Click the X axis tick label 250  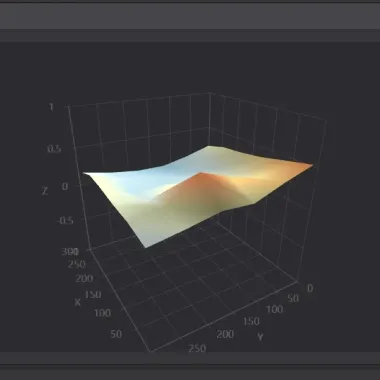[x=77, y=264]
